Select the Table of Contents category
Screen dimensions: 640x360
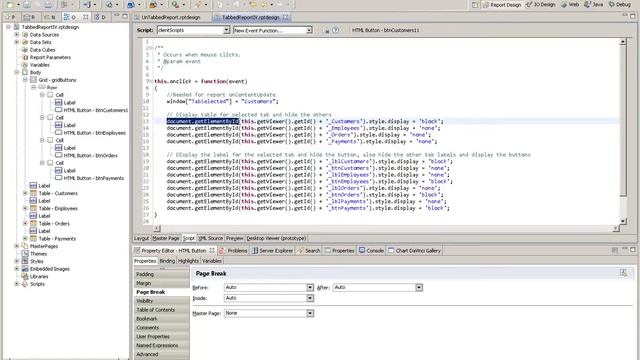tap(162, 310)
